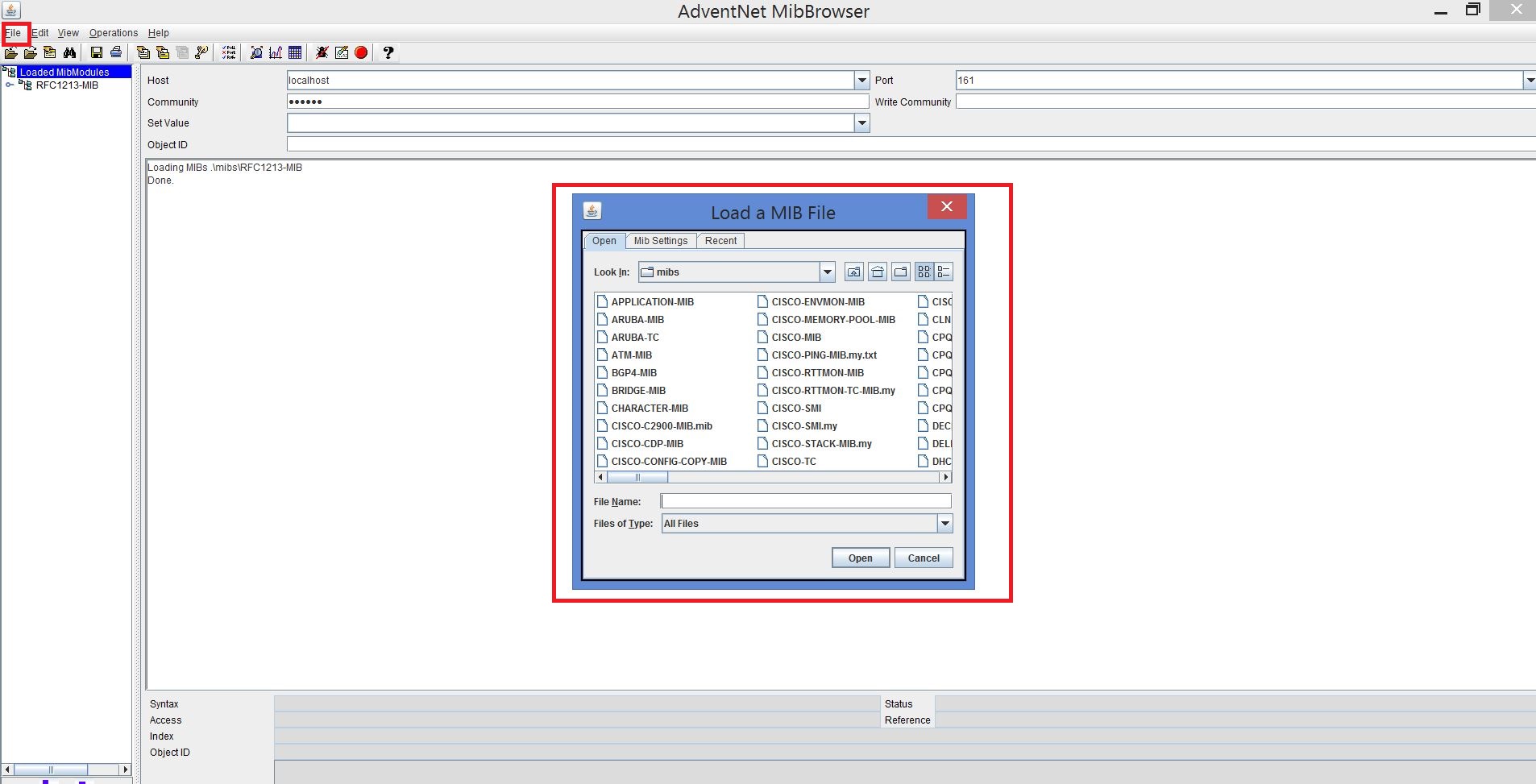Click the Community input field
Viewport: 1536px width, 784px height.
coord(578,102)
